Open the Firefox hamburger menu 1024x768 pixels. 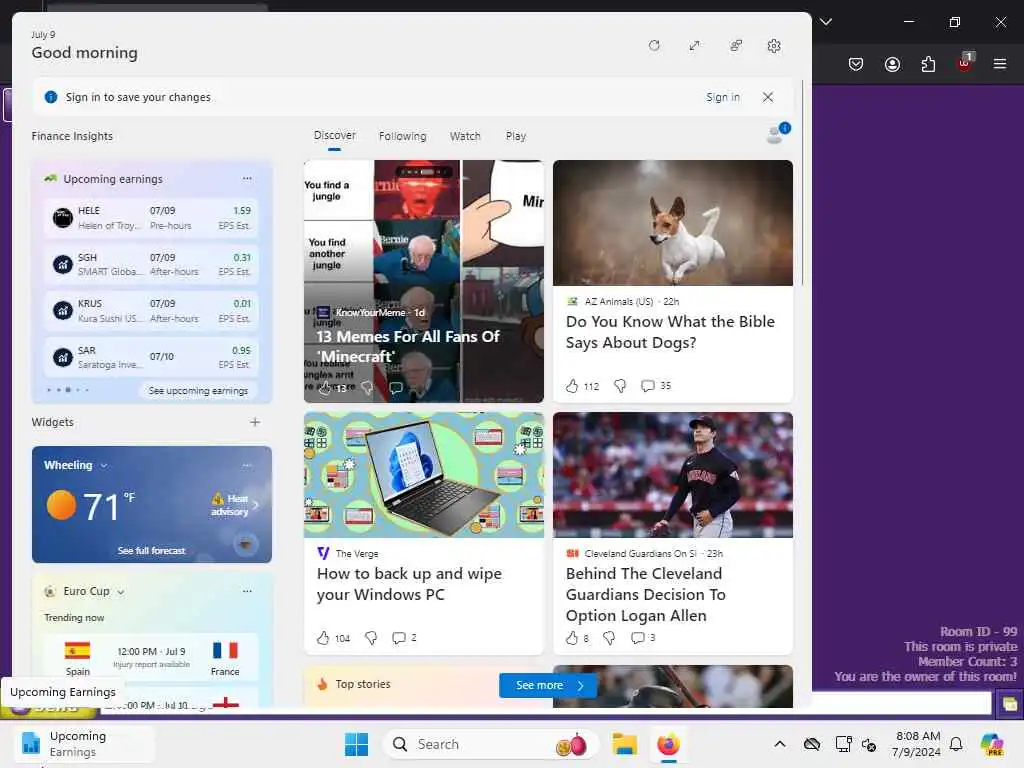click(x=1000, y=64)
